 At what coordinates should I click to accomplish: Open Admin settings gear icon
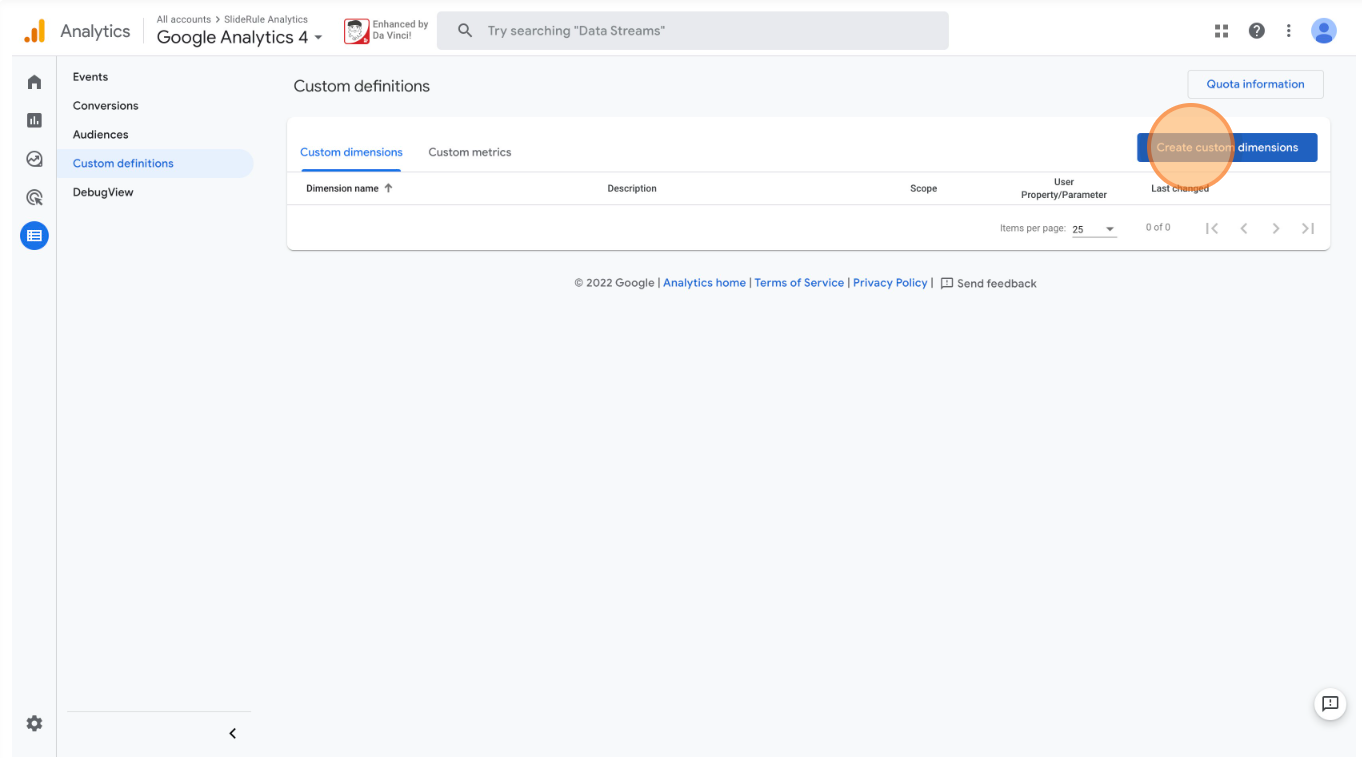click(x=34, y=723)
